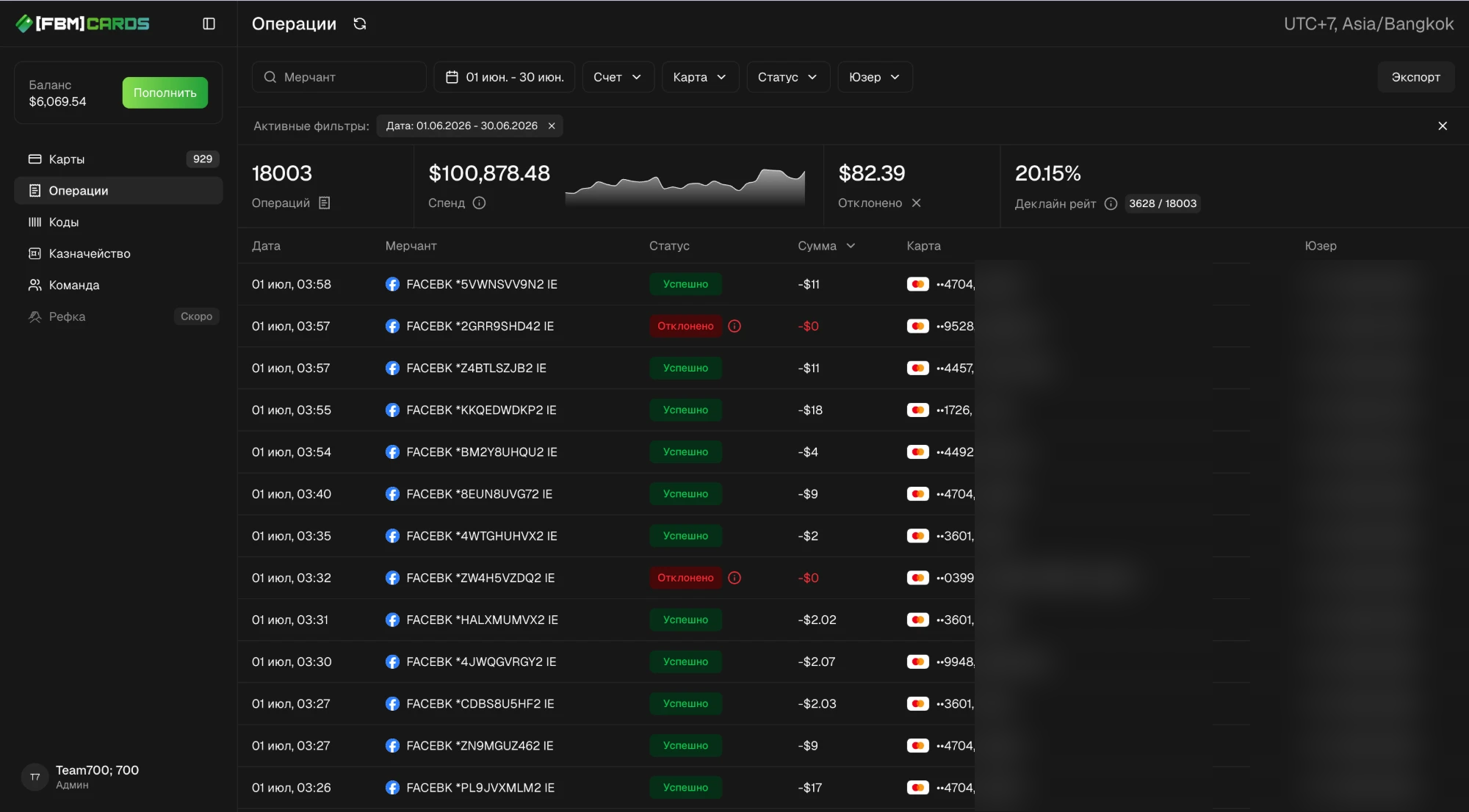Show decline reason for 2GRR9SHD42 transaction

click(734, 326)
